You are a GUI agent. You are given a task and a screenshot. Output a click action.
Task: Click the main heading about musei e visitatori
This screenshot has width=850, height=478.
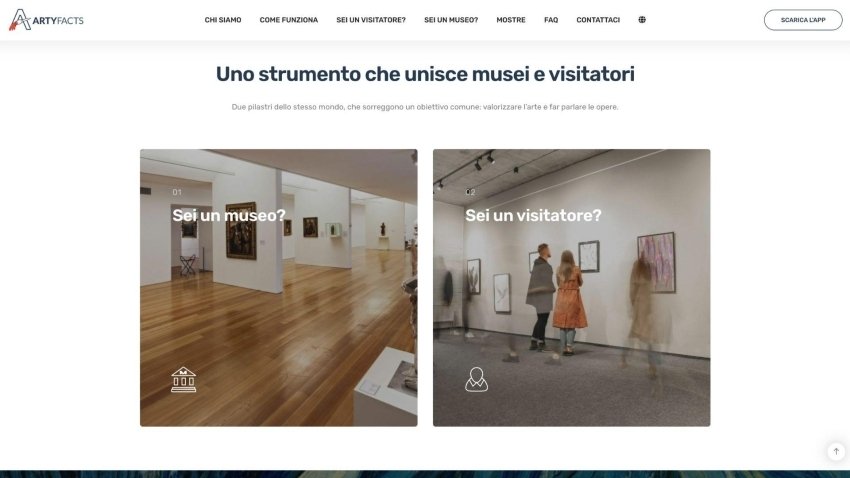point(425,74)
